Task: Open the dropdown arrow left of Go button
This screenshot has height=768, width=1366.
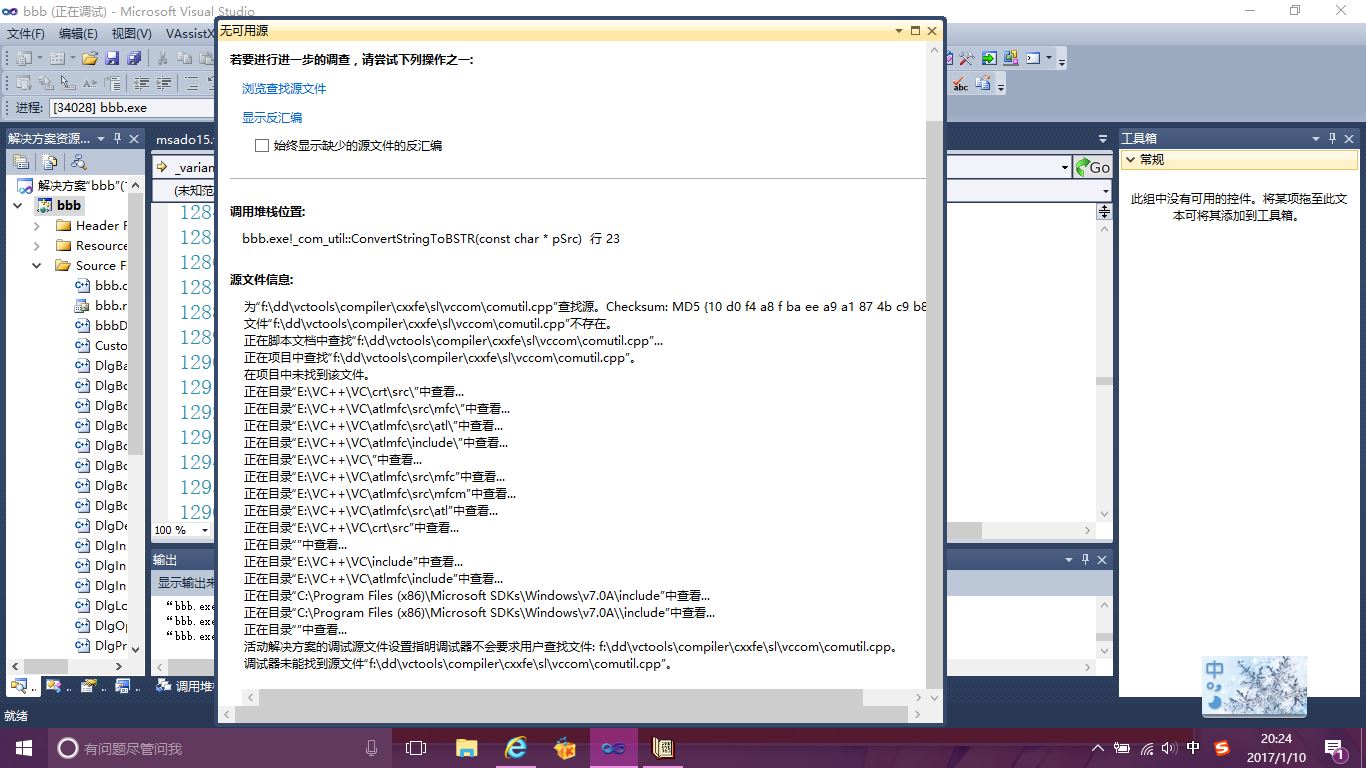Action: click(x=1064, y=168)
